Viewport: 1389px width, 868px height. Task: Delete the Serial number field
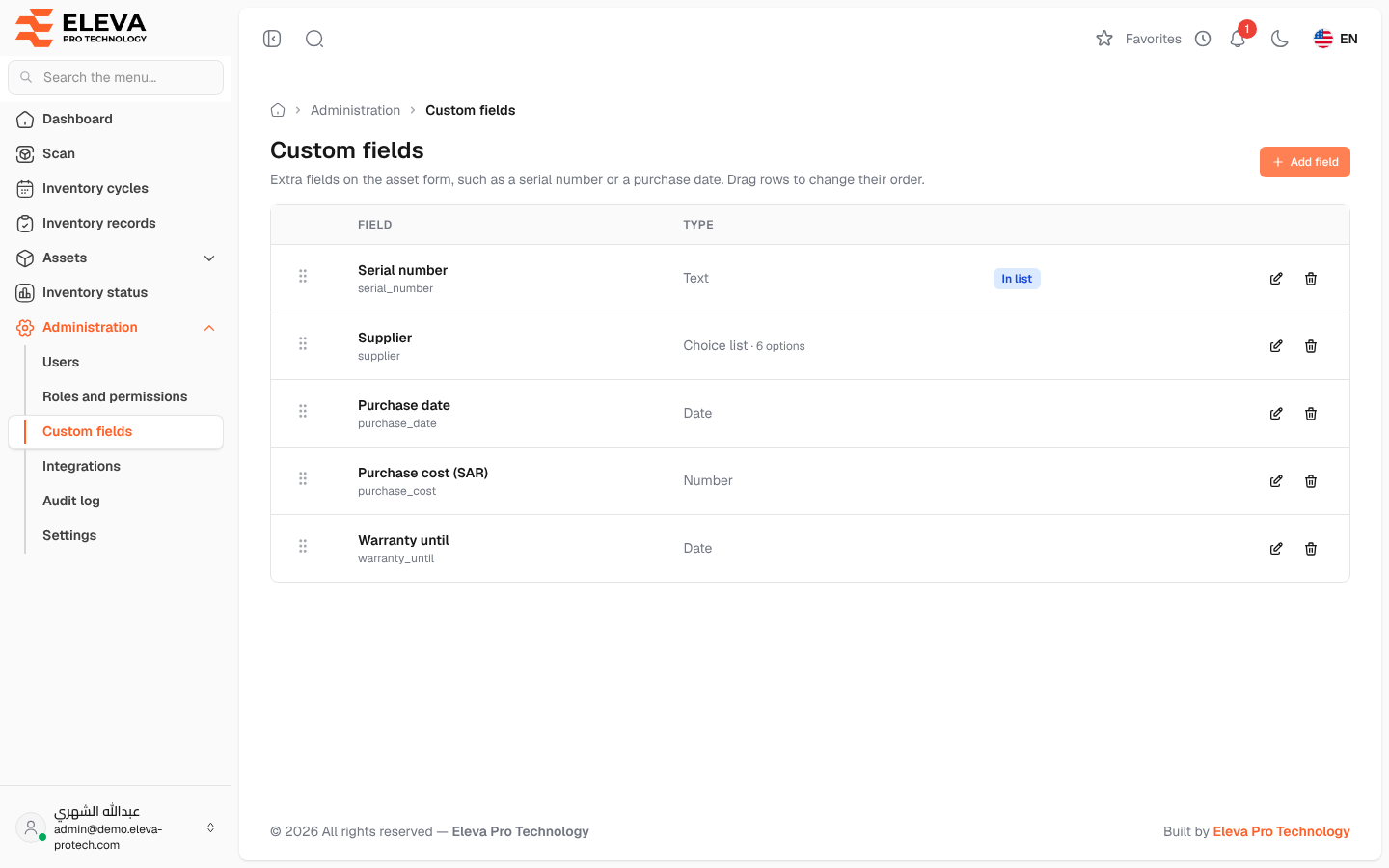(x=1311, y=279)
